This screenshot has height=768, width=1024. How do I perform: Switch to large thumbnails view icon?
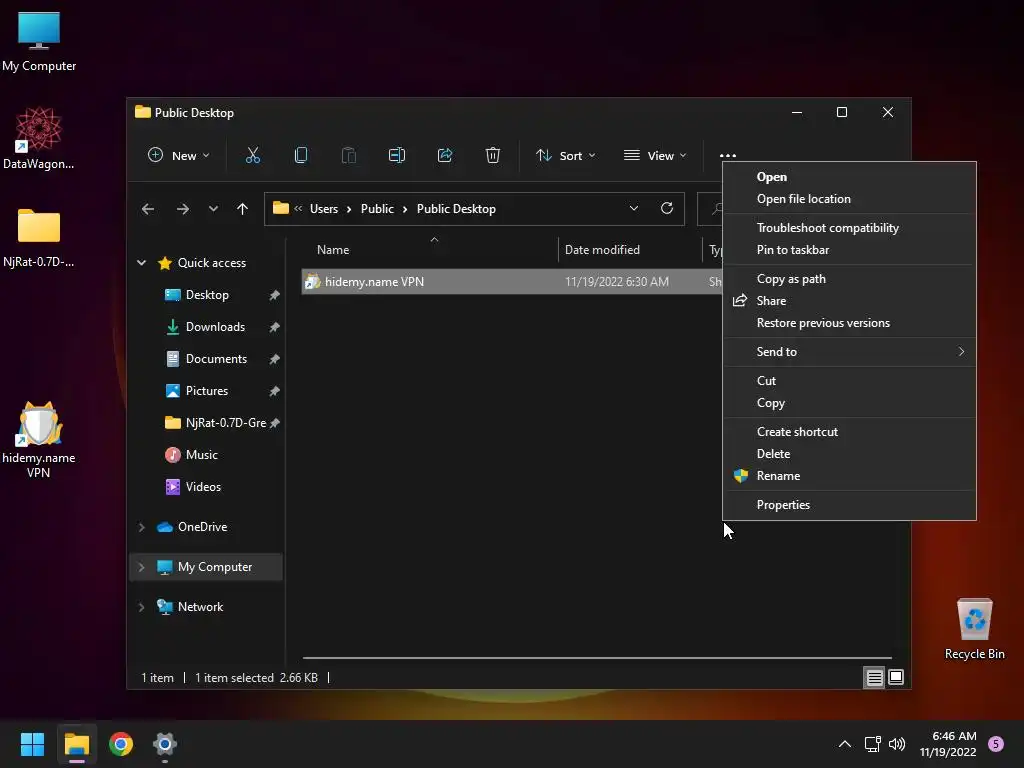896,677
